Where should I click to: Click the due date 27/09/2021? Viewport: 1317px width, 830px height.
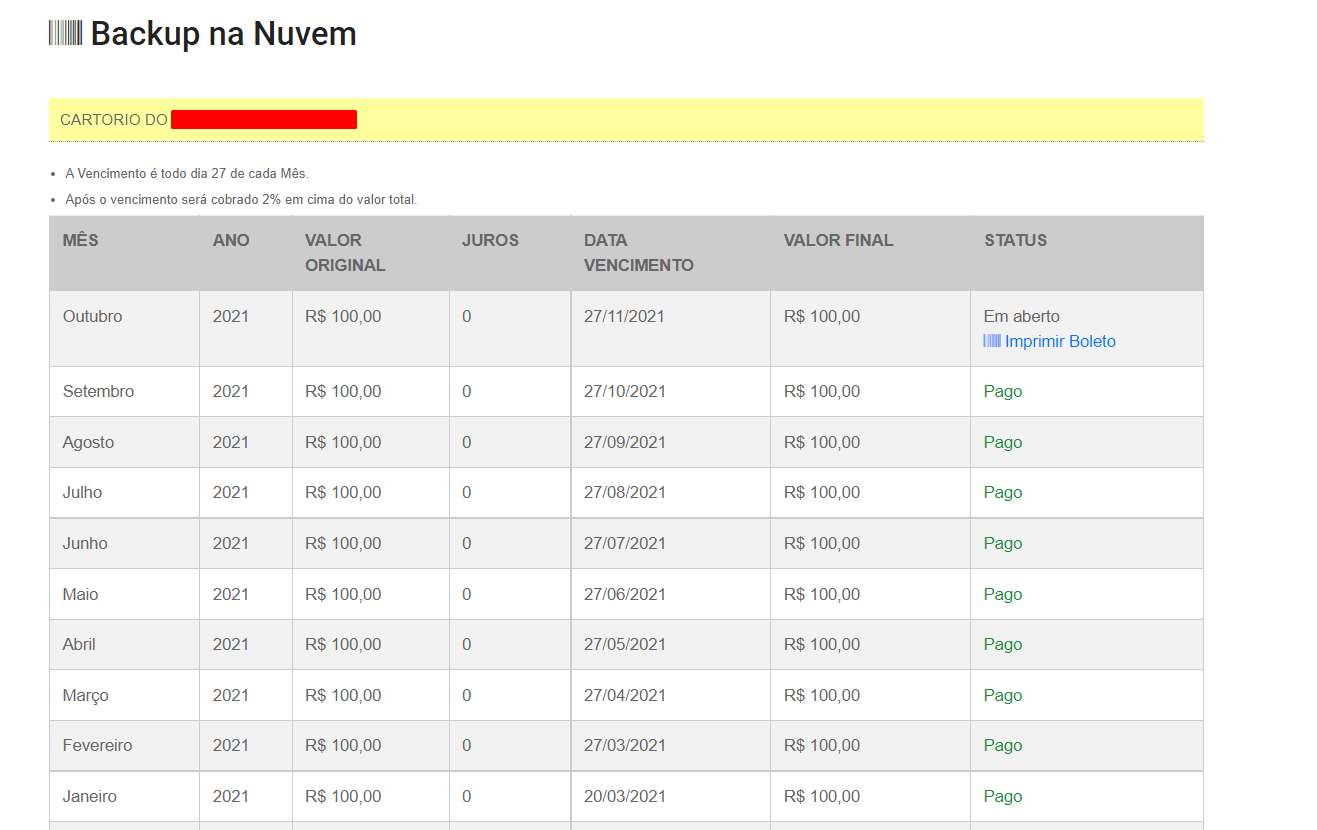624,442
